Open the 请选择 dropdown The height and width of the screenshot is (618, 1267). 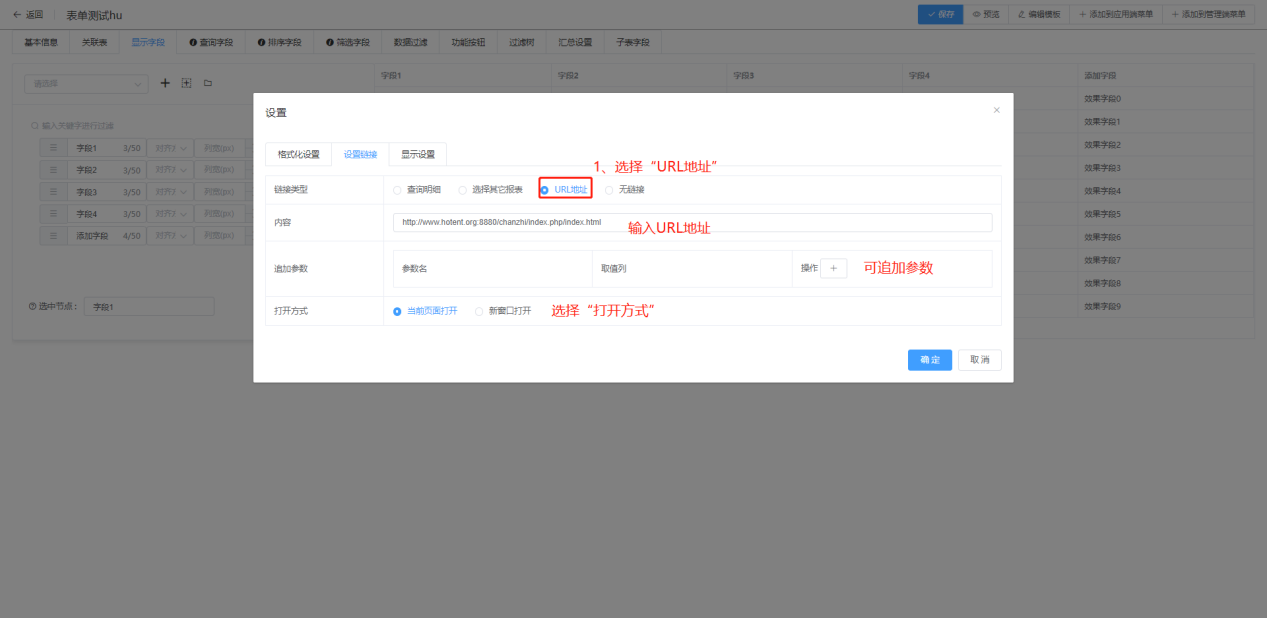click(x=86, y=84)
